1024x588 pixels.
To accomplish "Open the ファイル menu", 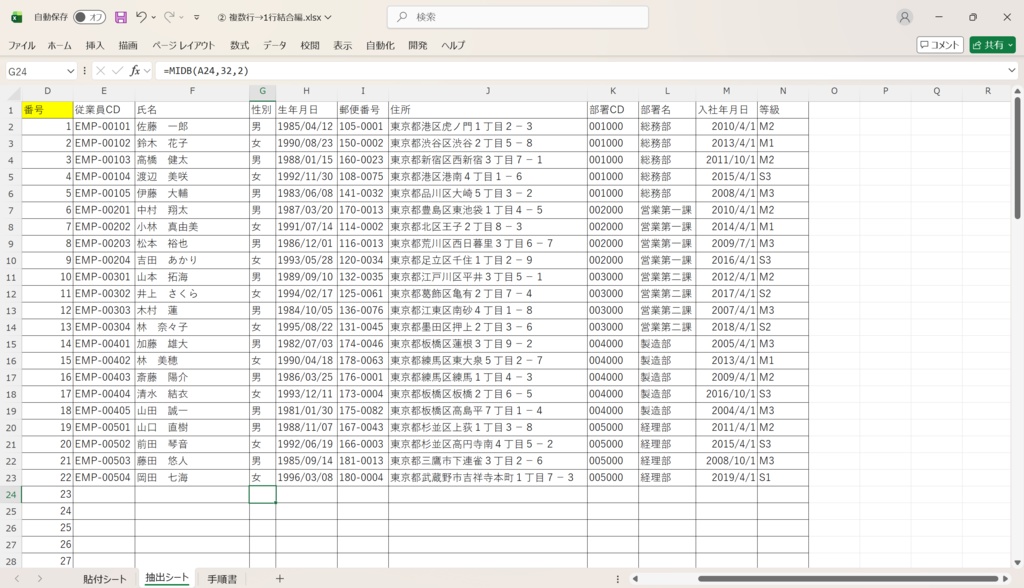I will pyautogui.click(x=22, y=45).
